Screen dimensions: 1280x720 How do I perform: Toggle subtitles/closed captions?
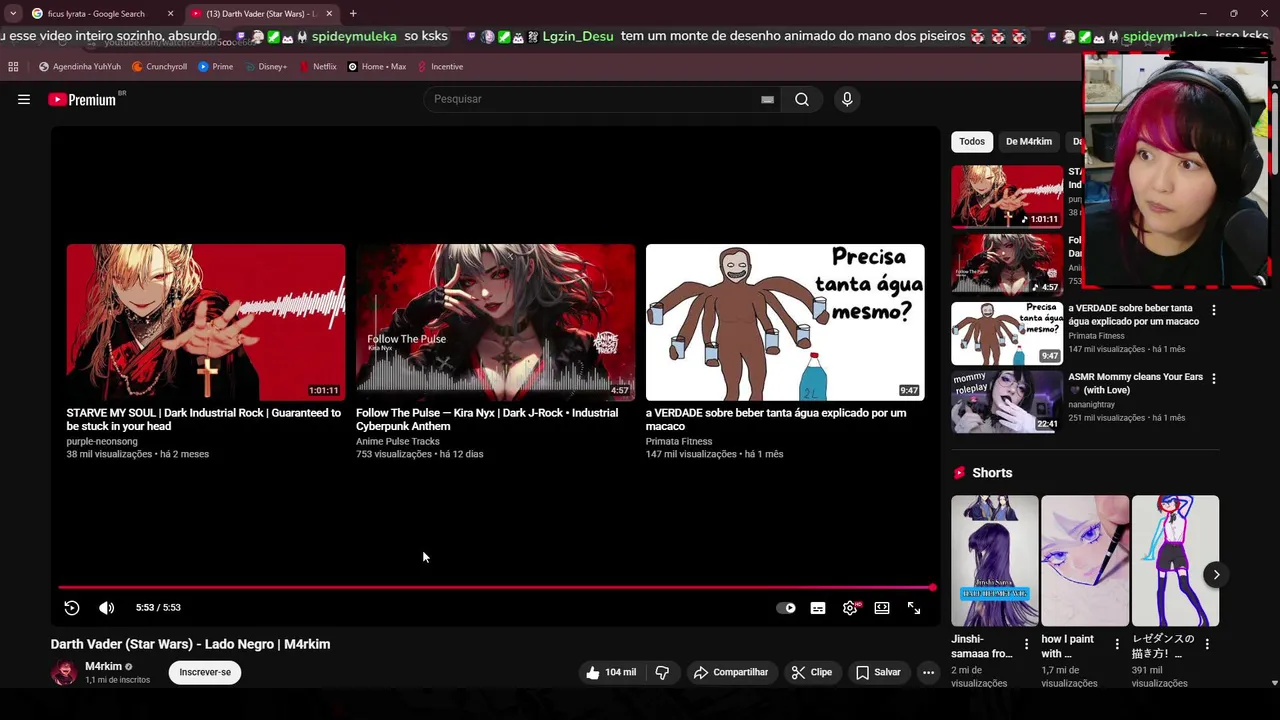pos(818,608)
